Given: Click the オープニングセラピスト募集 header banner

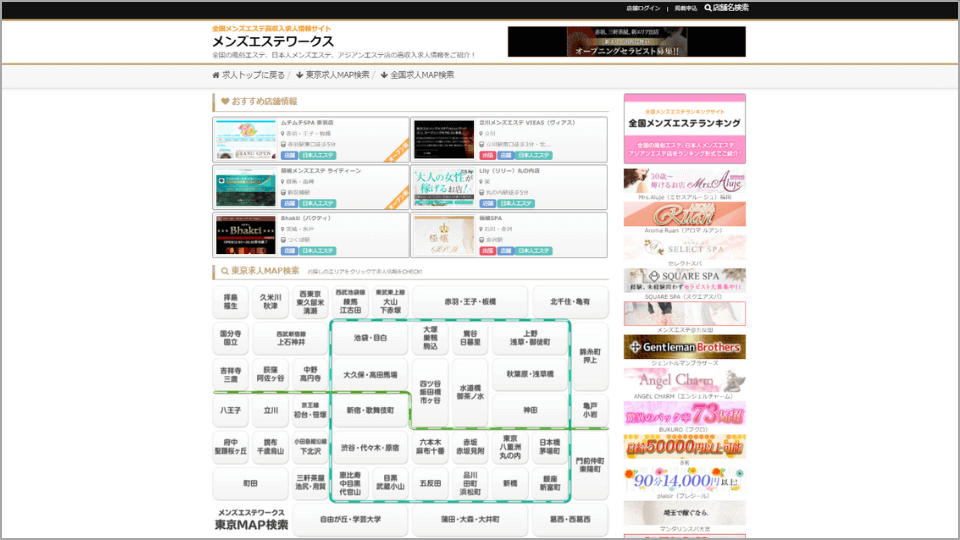Looking at the screenshot, I should [x=626, y=42].
